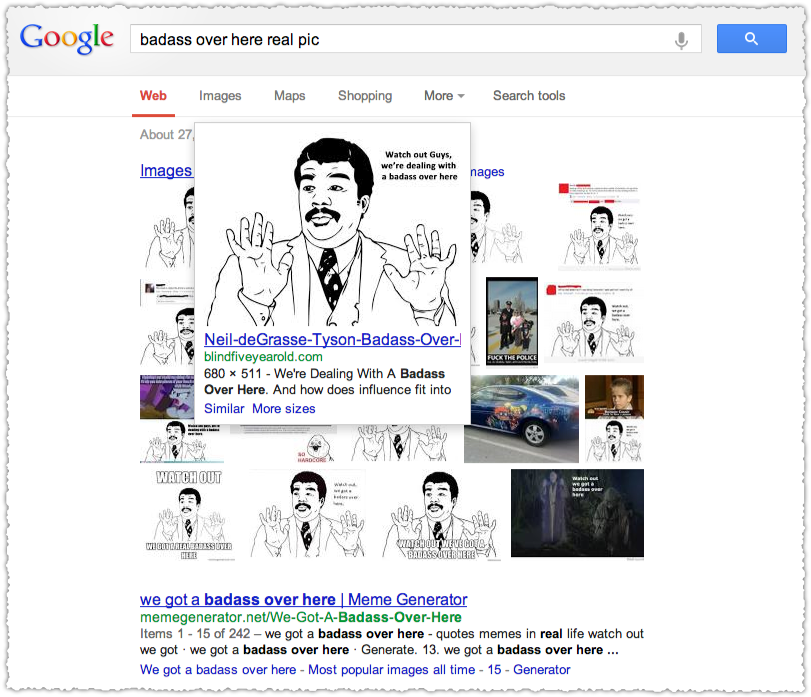
Task: Open the dark ghostly figure meme thumbnail
Action: [577, 513]
